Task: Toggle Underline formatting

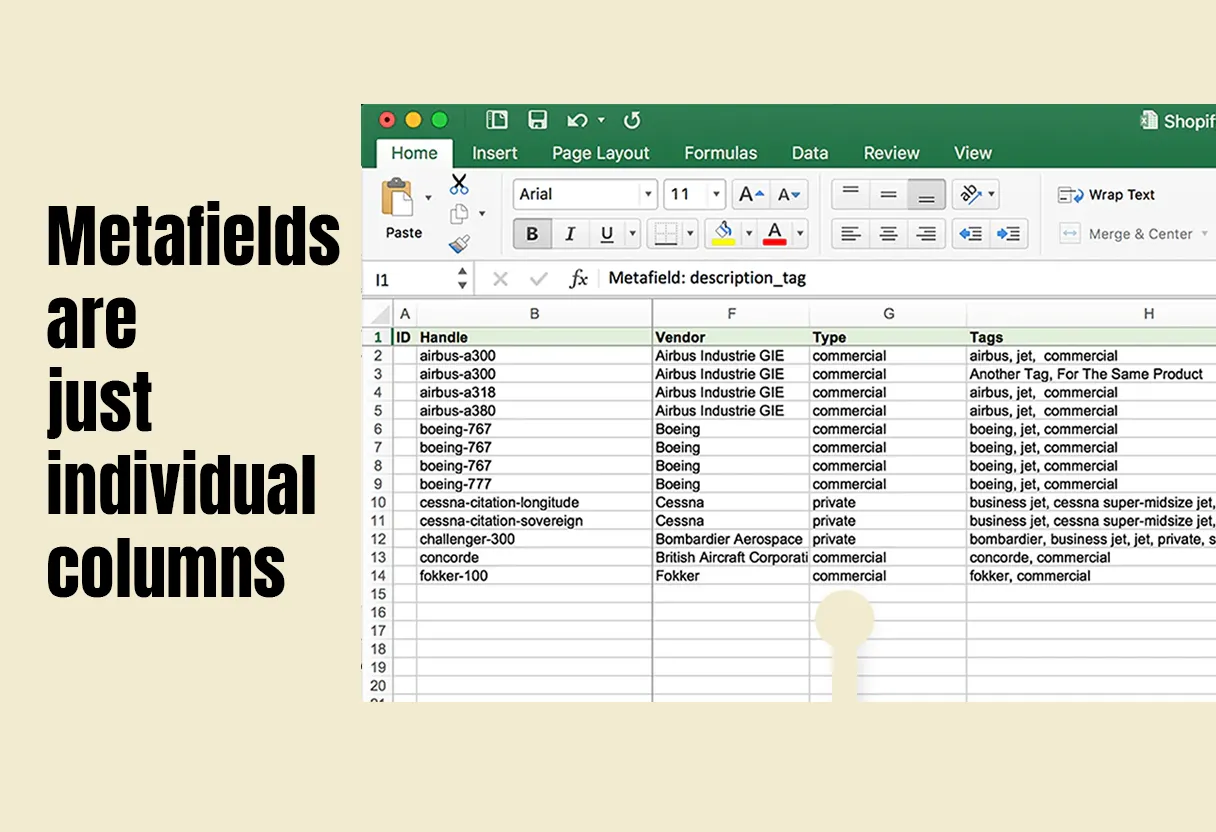Action: point(607,234)
